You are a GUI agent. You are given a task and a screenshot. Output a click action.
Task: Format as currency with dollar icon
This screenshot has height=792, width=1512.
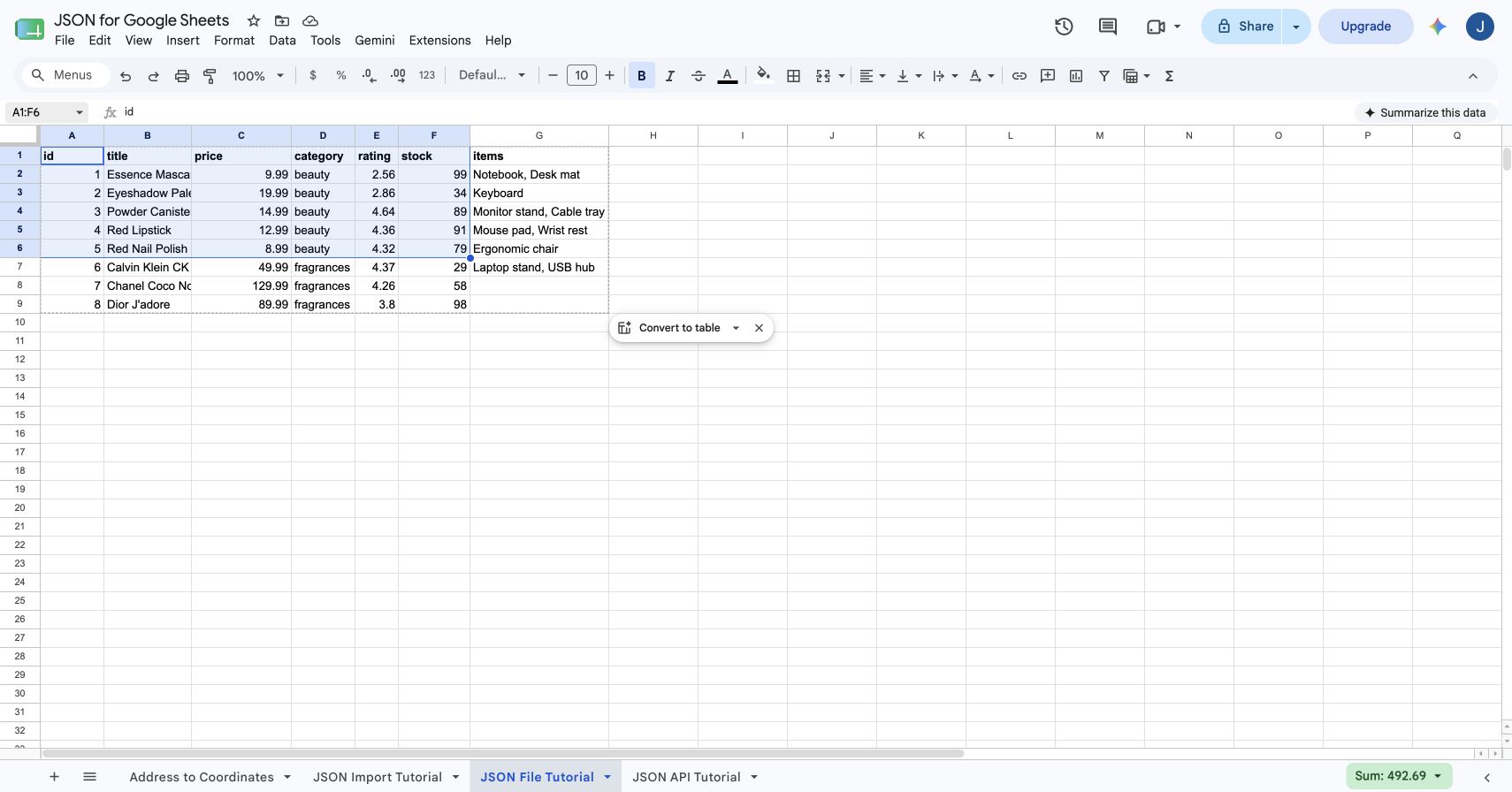point(313,76)
